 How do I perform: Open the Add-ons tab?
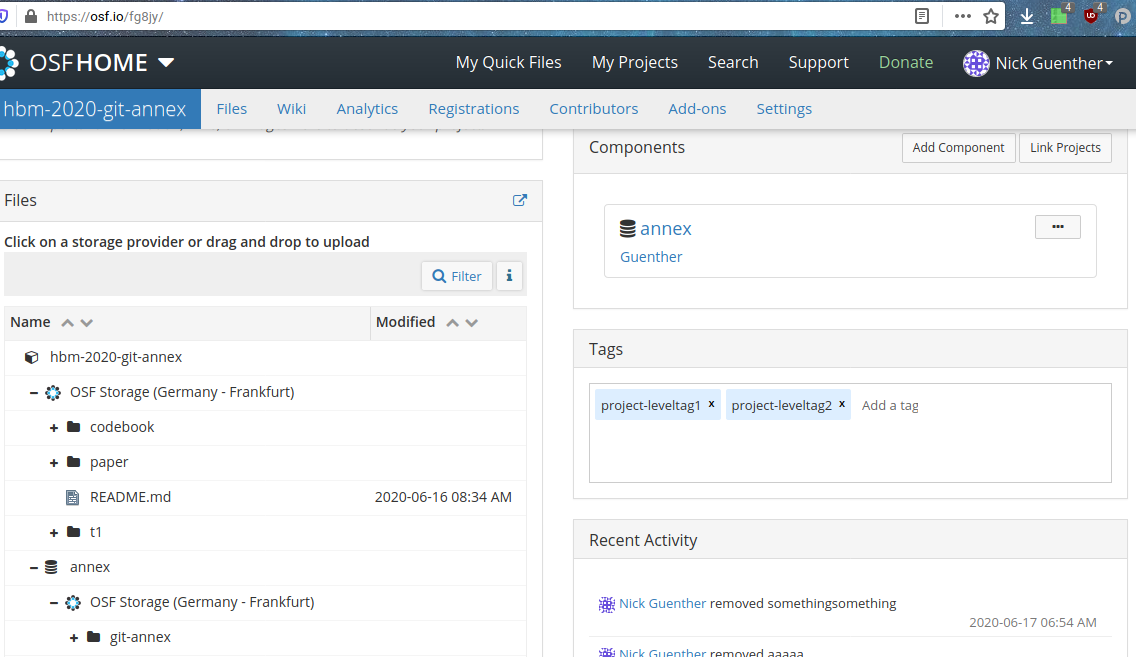[x=697, y=109]
